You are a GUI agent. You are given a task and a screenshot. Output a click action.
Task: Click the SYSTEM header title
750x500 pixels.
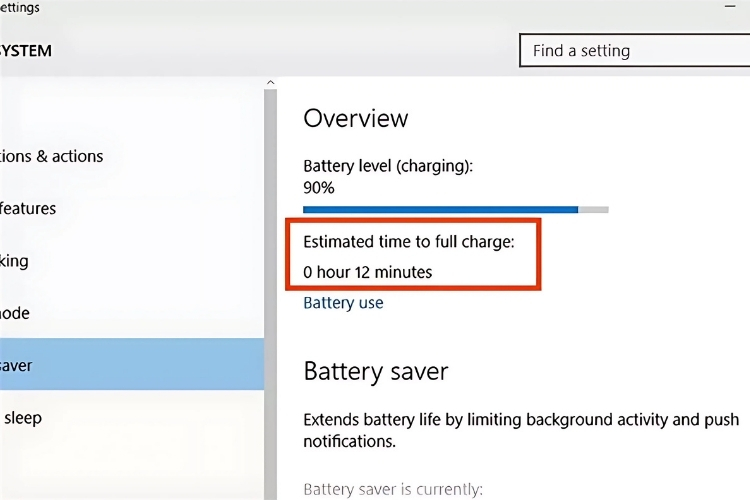click(25, 50)
